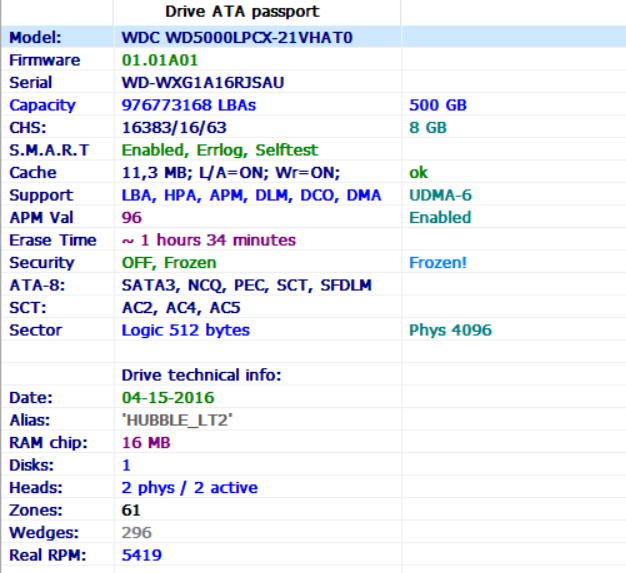Click the SCT value AC2, AC4, AC5
The height and width of the screenshot is (573, 626).
[181, 308]
